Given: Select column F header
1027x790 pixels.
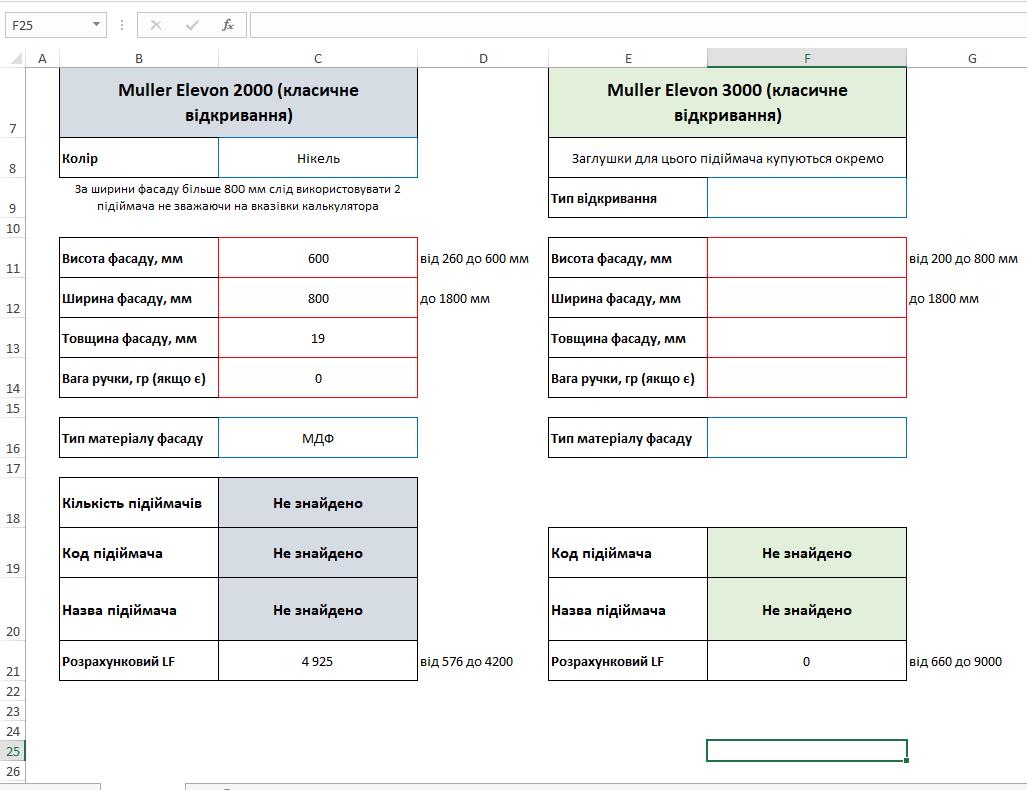Looking at the screenshot, I should pyautogui.click(x=807, y=59).
